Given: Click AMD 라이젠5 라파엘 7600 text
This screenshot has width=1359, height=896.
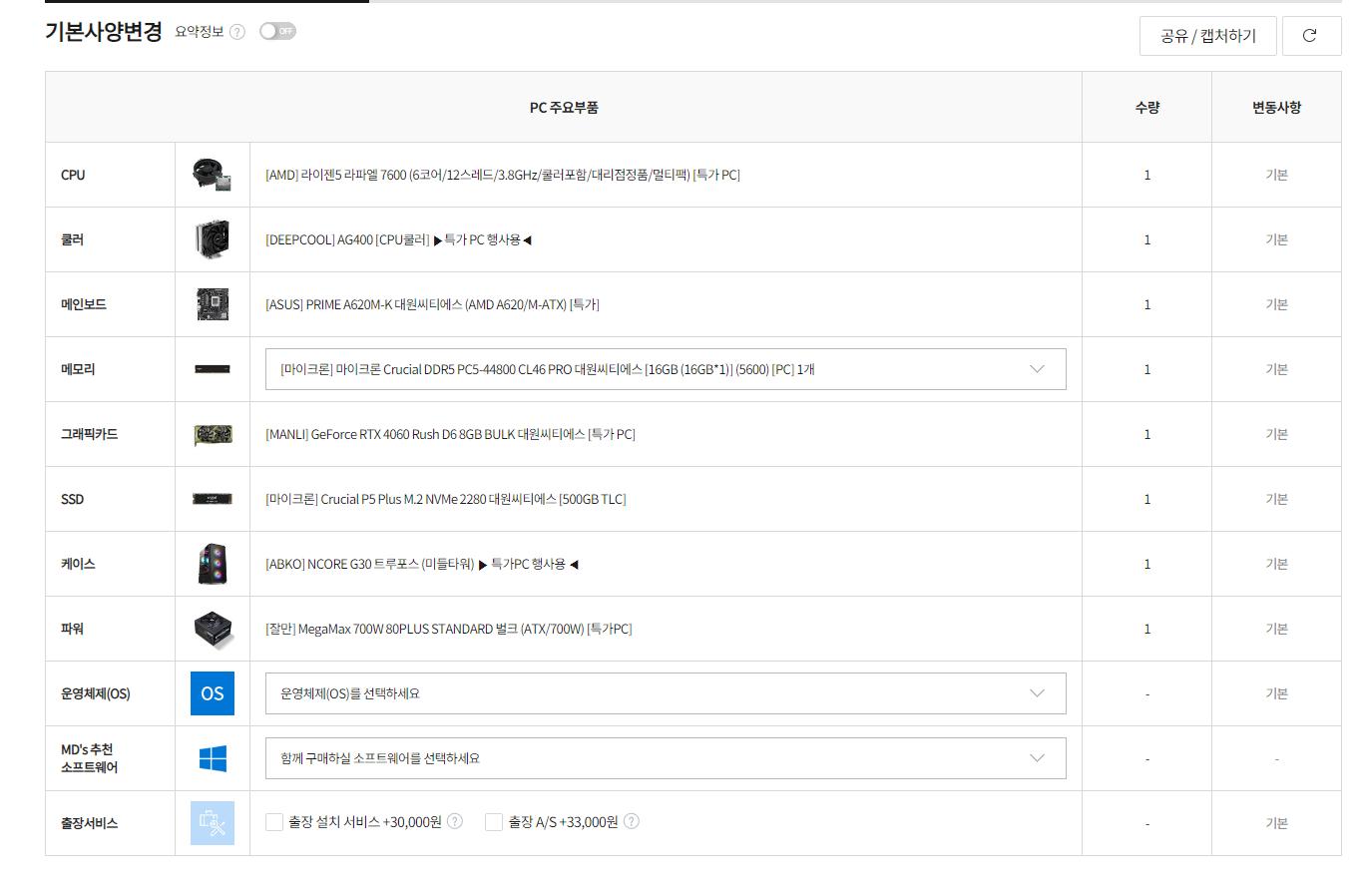Looking at the screenshot, I should coord(503,175).
